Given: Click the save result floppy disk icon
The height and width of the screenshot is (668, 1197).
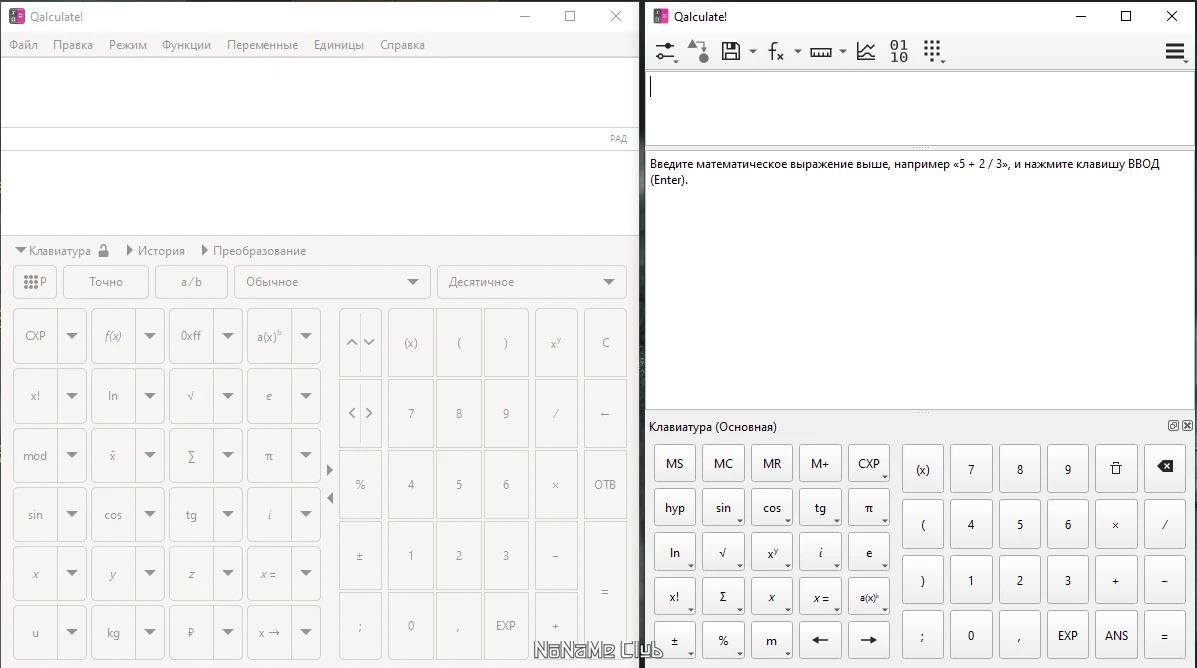Looking at the screenshot, I should coord(731,51).
